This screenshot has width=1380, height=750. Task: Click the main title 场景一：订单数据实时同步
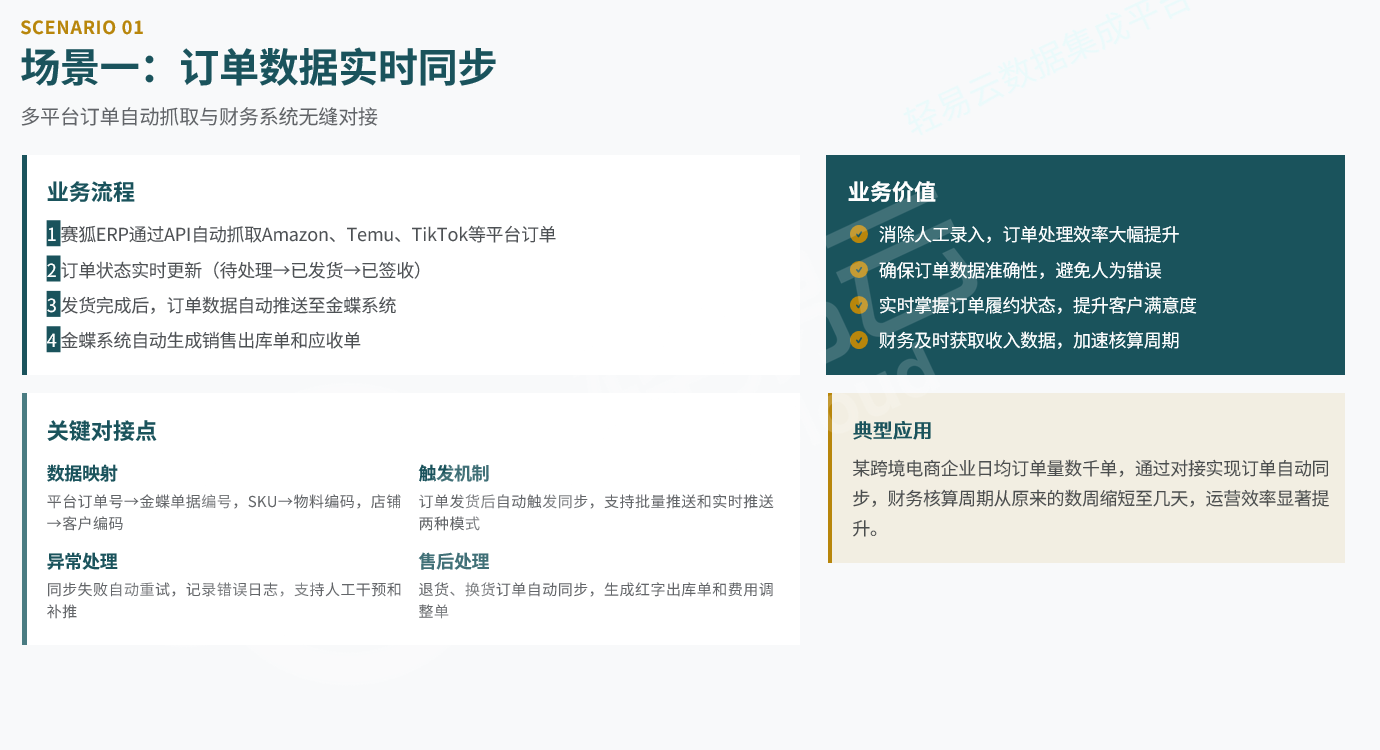[258, 68]
